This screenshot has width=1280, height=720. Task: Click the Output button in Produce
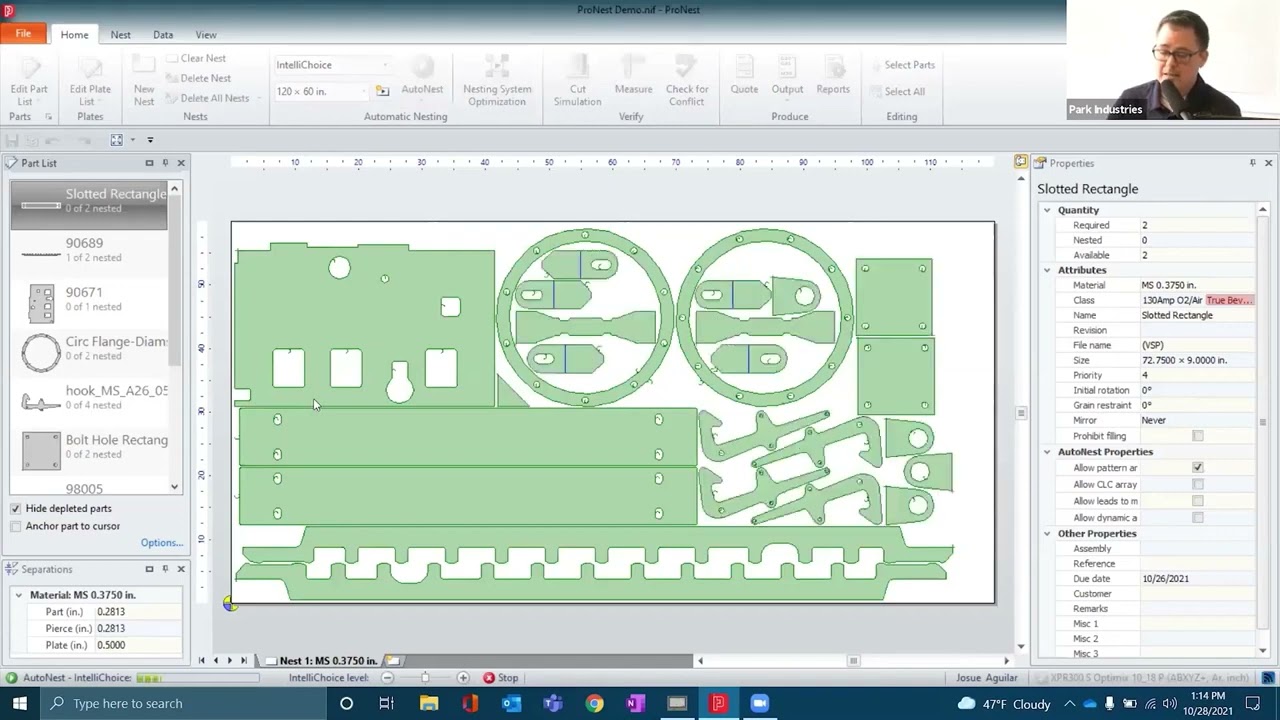click(787, 76)
